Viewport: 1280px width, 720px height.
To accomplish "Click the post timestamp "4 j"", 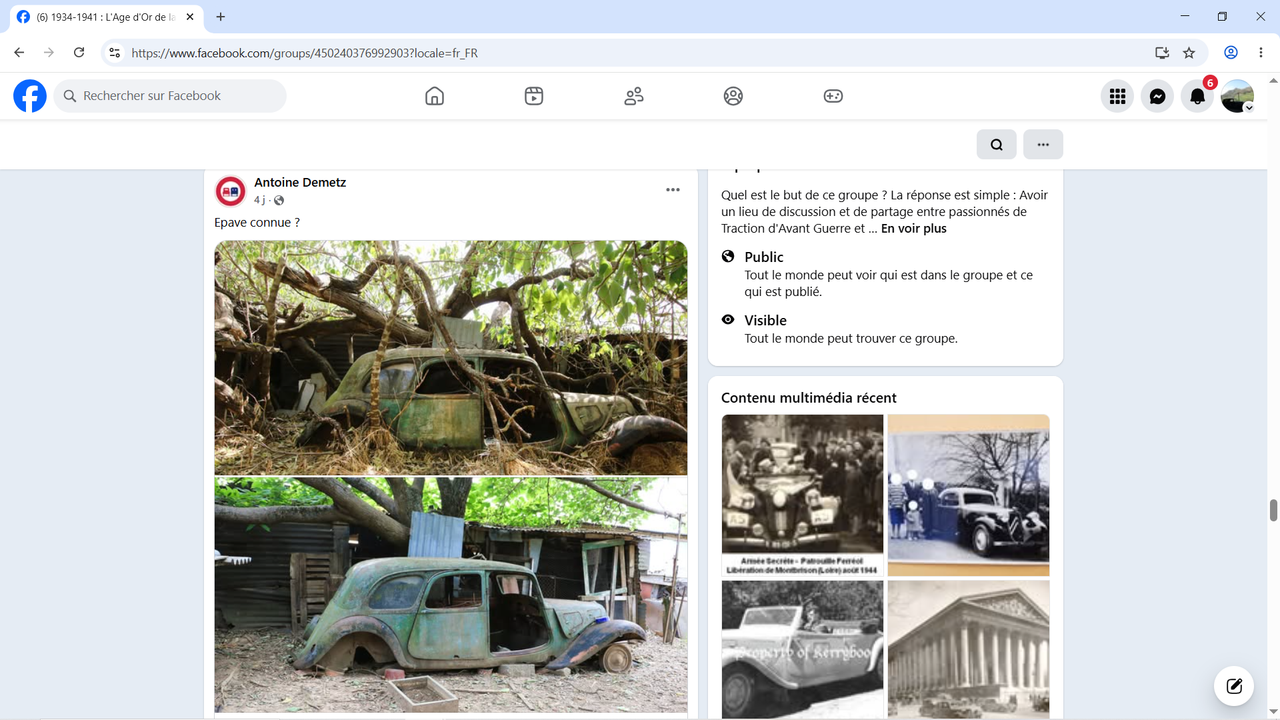I will coord(262,200).
